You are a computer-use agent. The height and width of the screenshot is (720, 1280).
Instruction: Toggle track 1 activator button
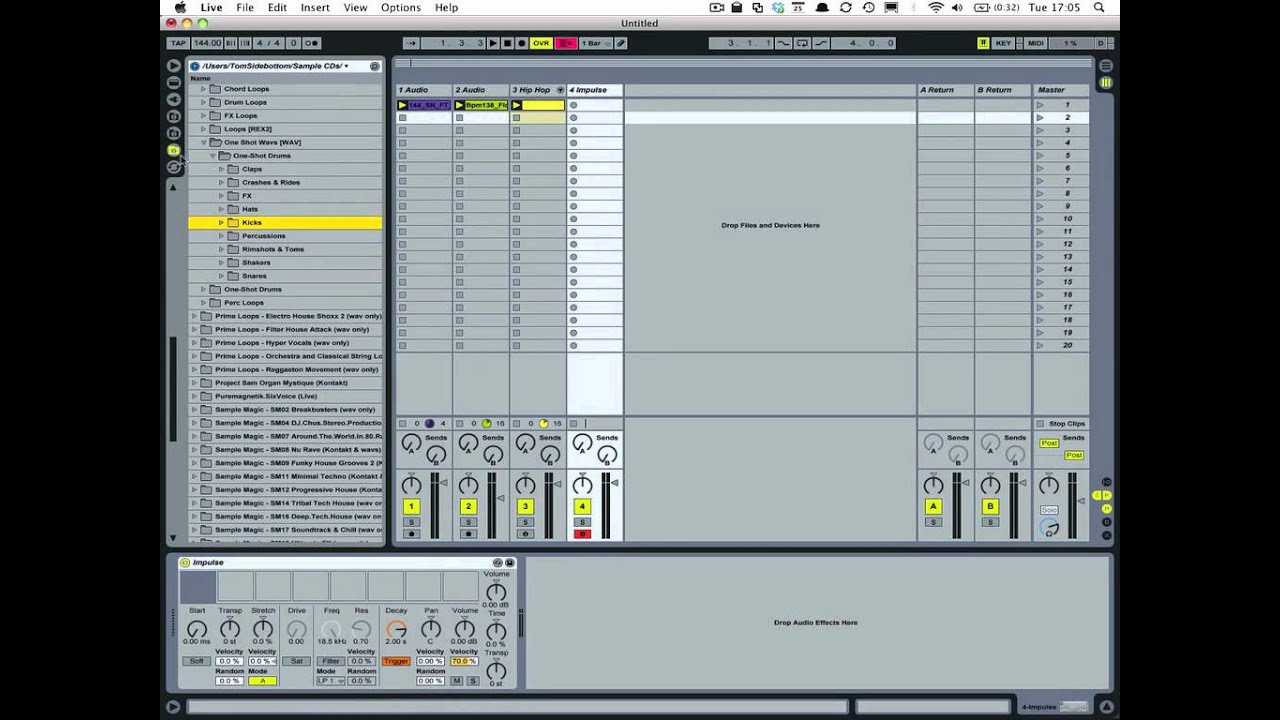coord(411,507)
